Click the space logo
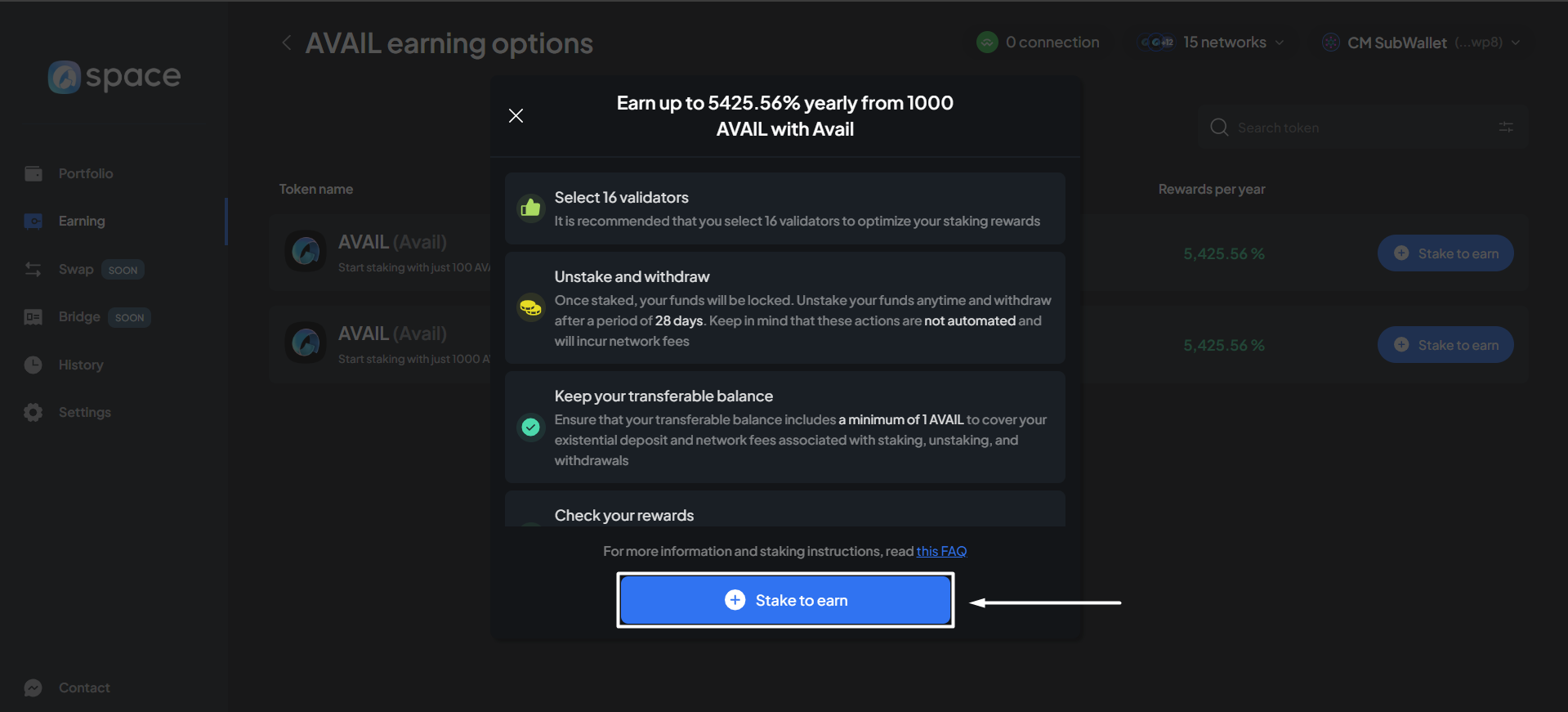This screenshot has height=712, width=1568. pyautogui.click(x=114, y=77)
